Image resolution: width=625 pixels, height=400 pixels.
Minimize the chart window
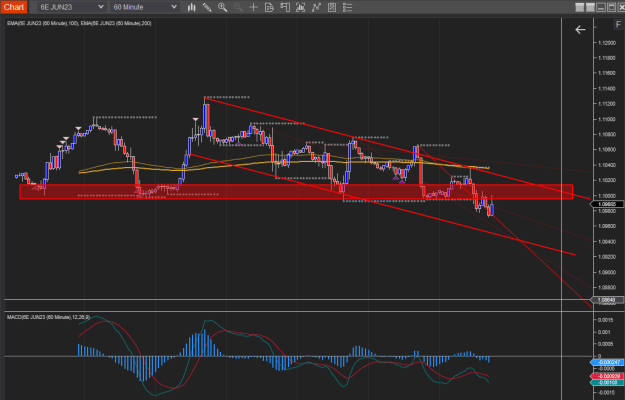601,7
